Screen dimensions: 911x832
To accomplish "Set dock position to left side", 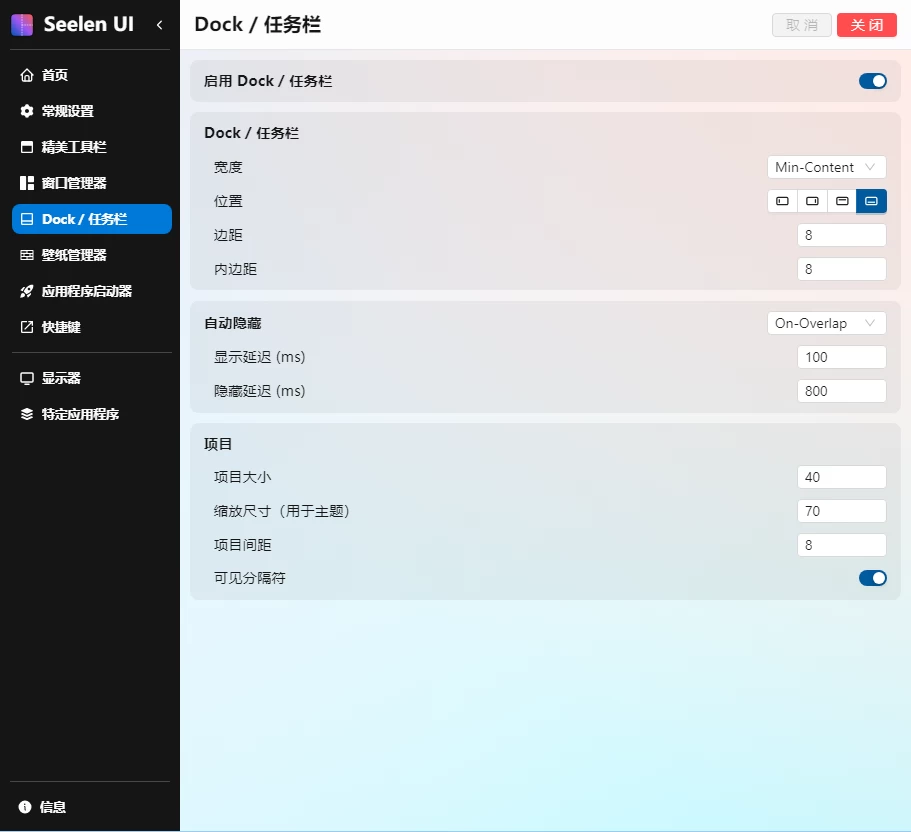I will coord(782,201).
